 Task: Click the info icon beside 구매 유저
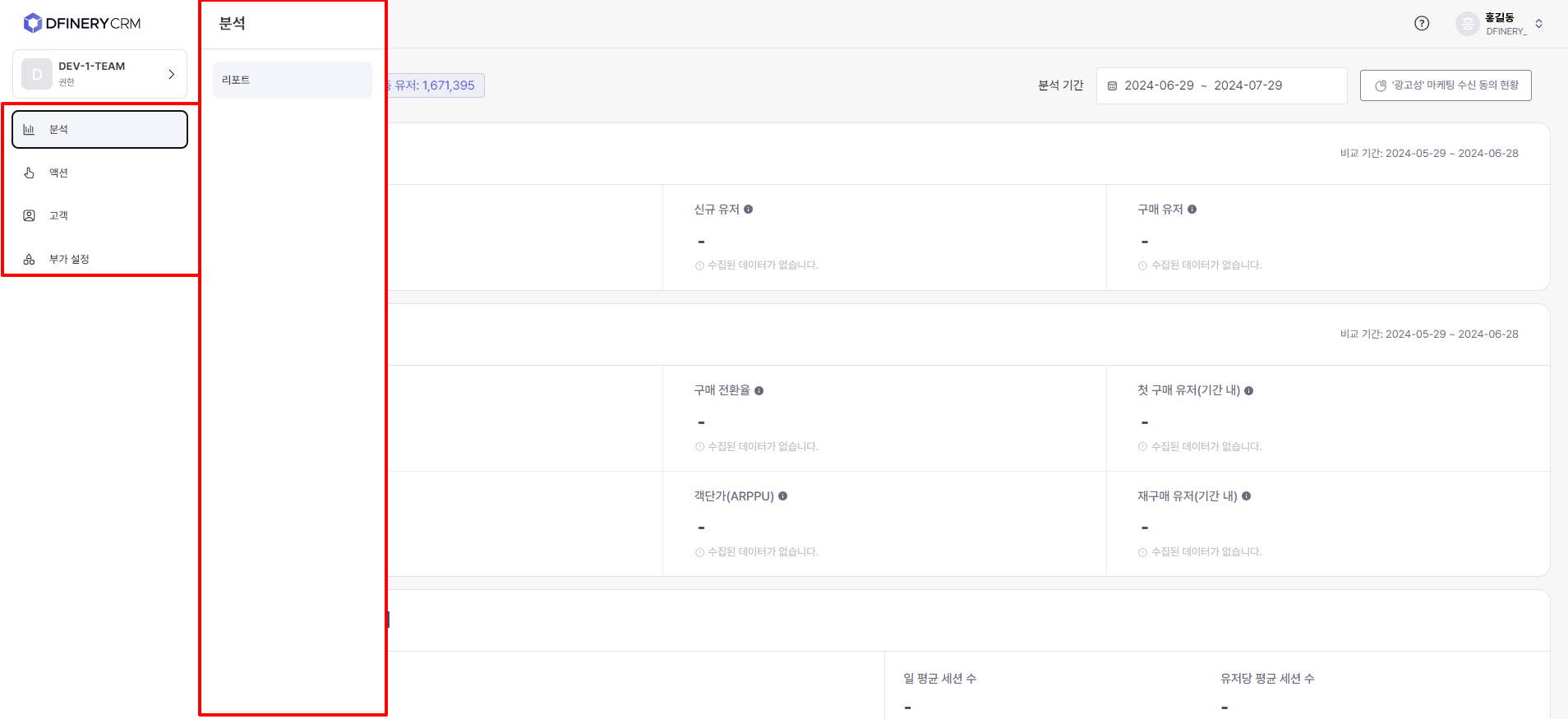point(1192,210)
